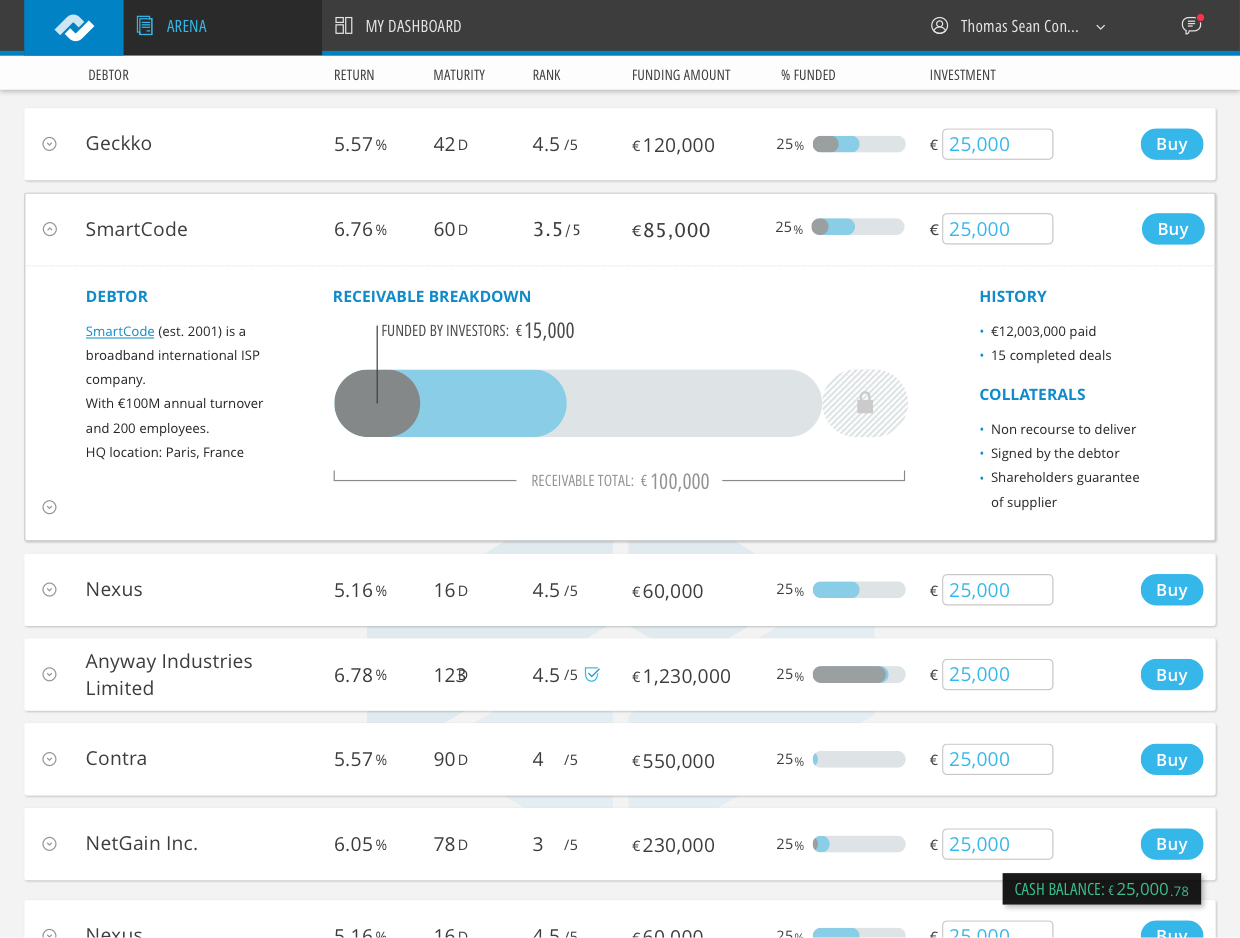Image resolution: width=1240 pixels, height=938 pixels.
Task: Click the lock icon in receivable breakdown
Action: click(x=865, y=403)
